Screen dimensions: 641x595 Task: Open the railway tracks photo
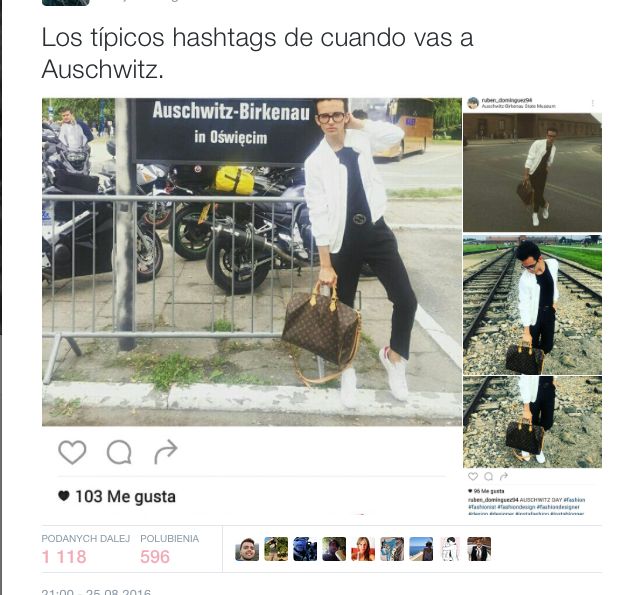532,305
